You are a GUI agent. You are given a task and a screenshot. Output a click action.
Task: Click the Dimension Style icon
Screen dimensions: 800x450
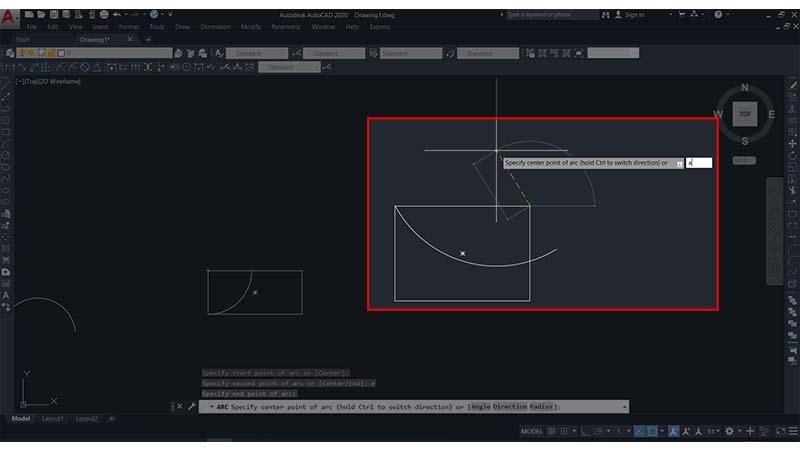297,53
